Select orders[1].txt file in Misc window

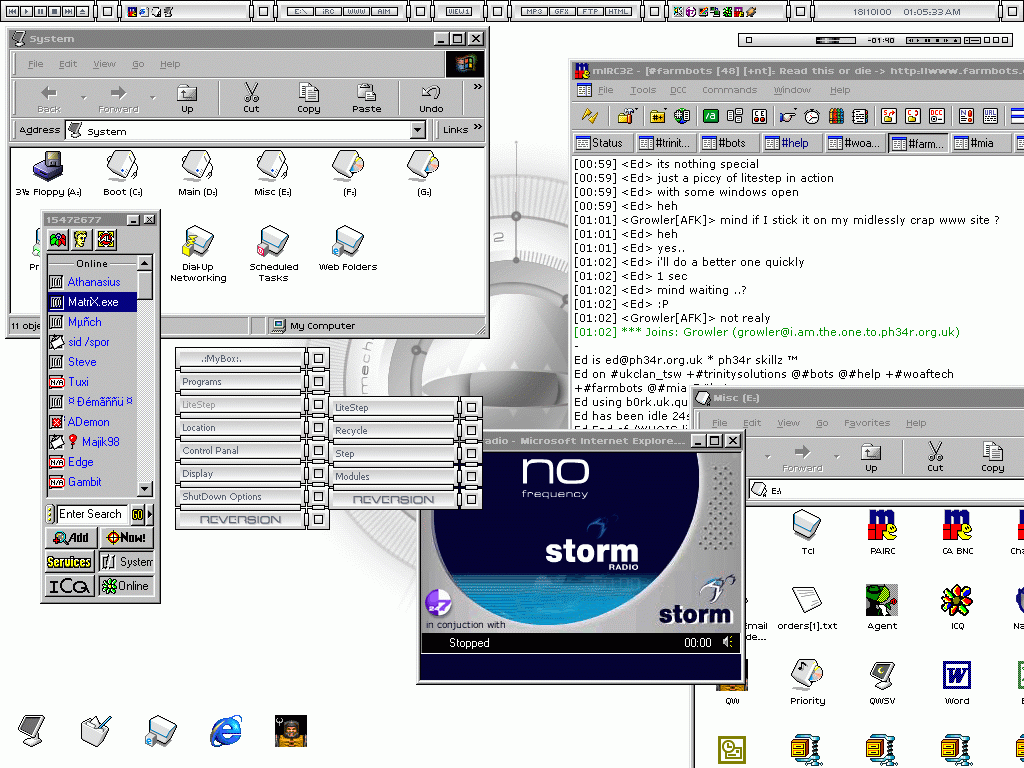tap(807, 607)
